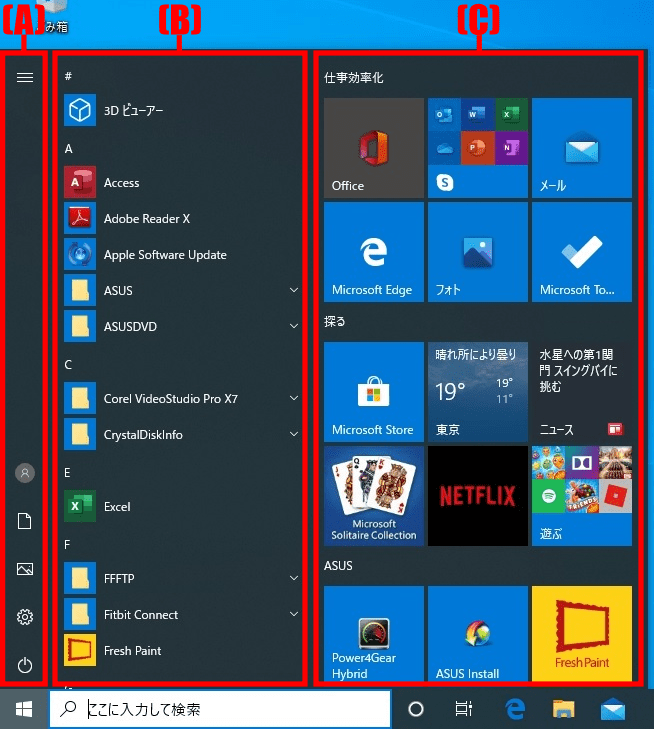Image resolution: width=654 pixels, height=729 pixels.
Task: Launch Excel from the app list
Action: 180,506
